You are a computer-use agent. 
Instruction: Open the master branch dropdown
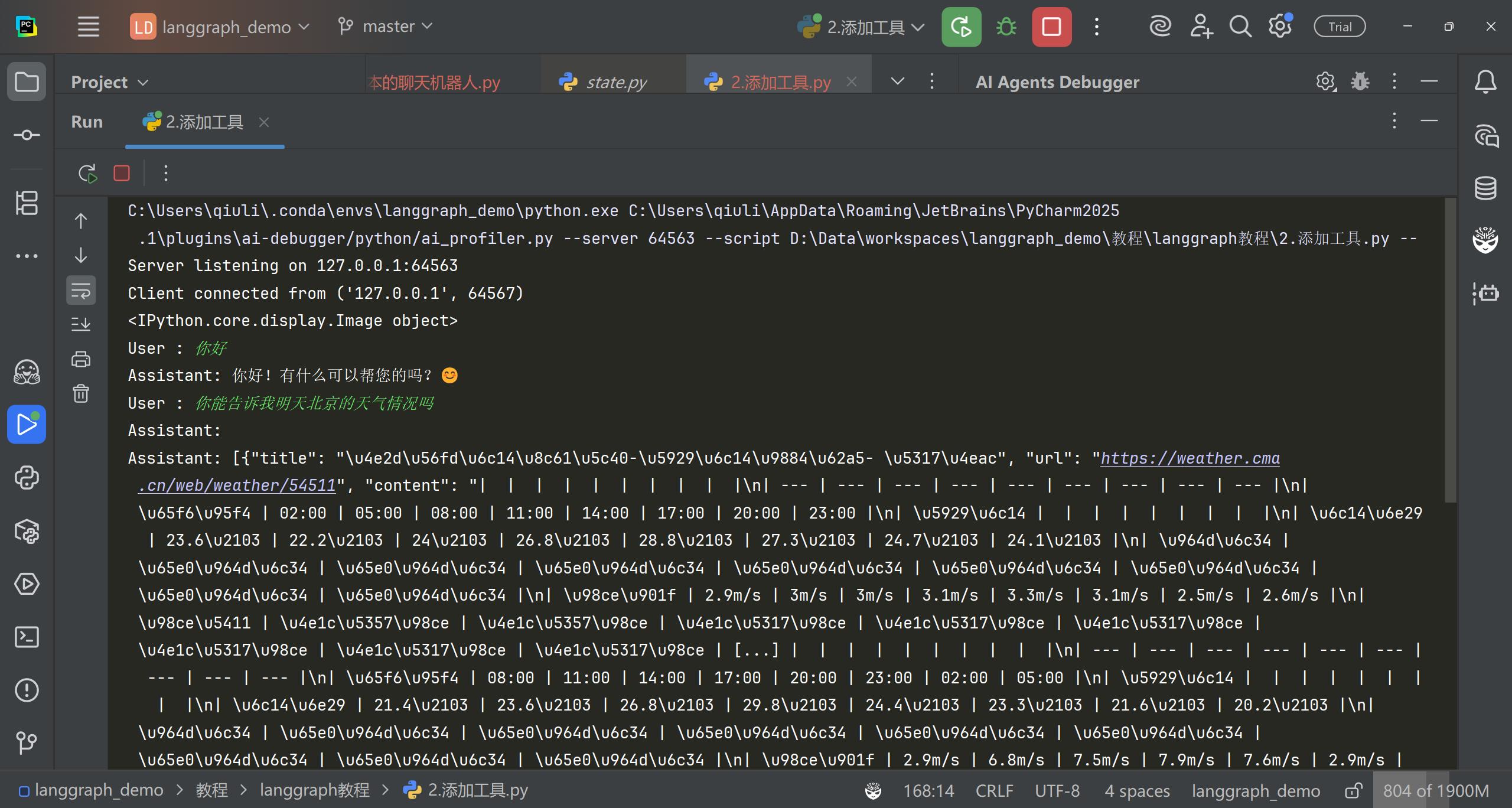coord(386,27)
